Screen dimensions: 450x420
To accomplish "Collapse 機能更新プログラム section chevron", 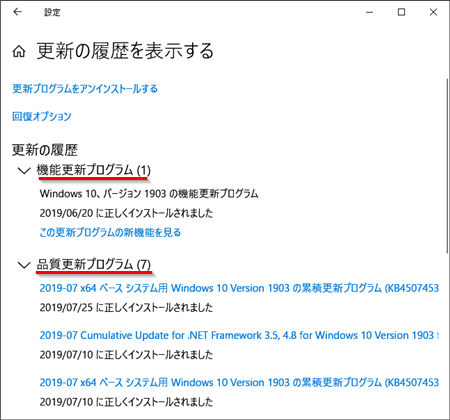I will [24, 171].
